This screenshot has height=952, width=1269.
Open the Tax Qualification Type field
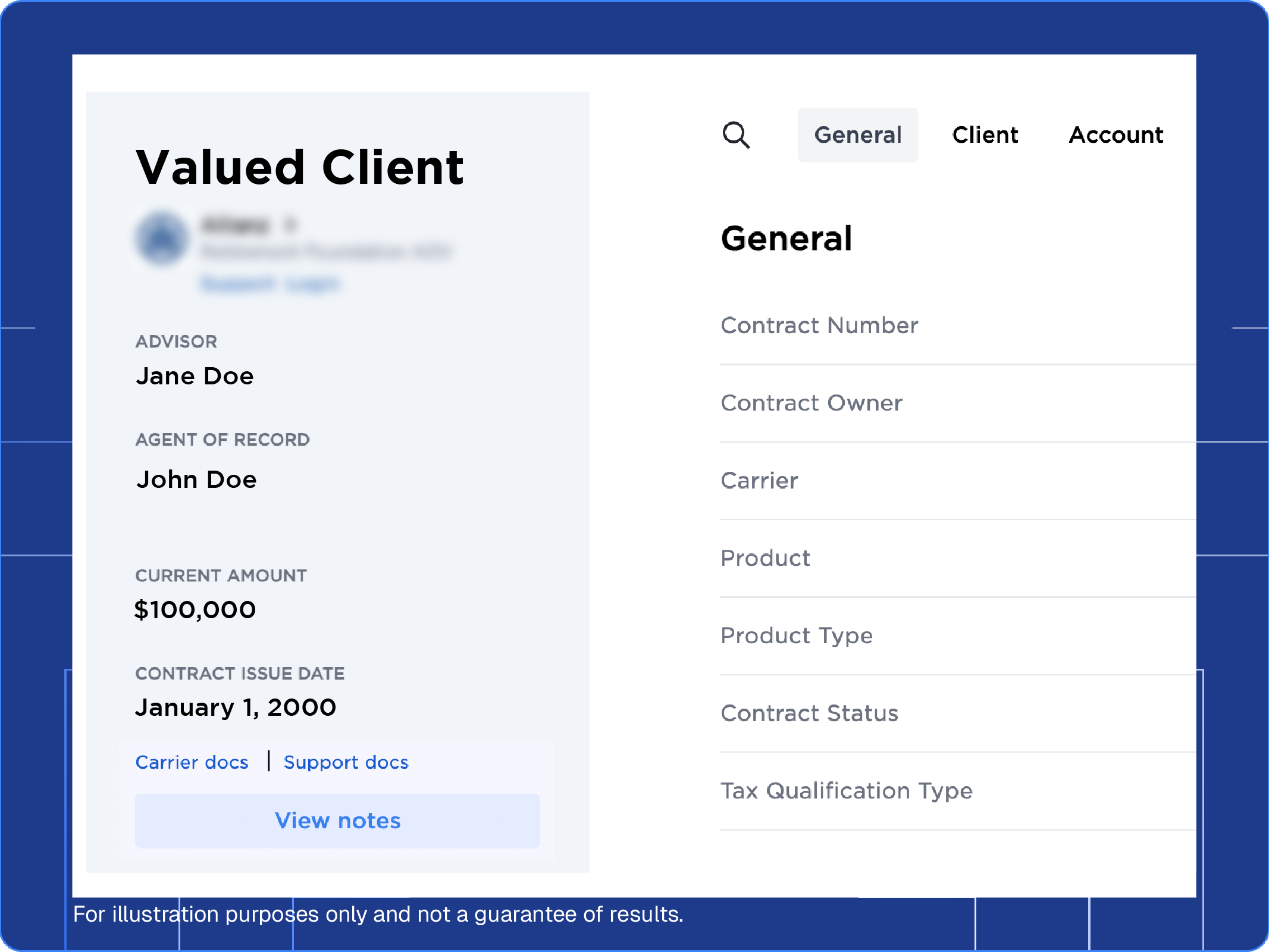point(847,791)
